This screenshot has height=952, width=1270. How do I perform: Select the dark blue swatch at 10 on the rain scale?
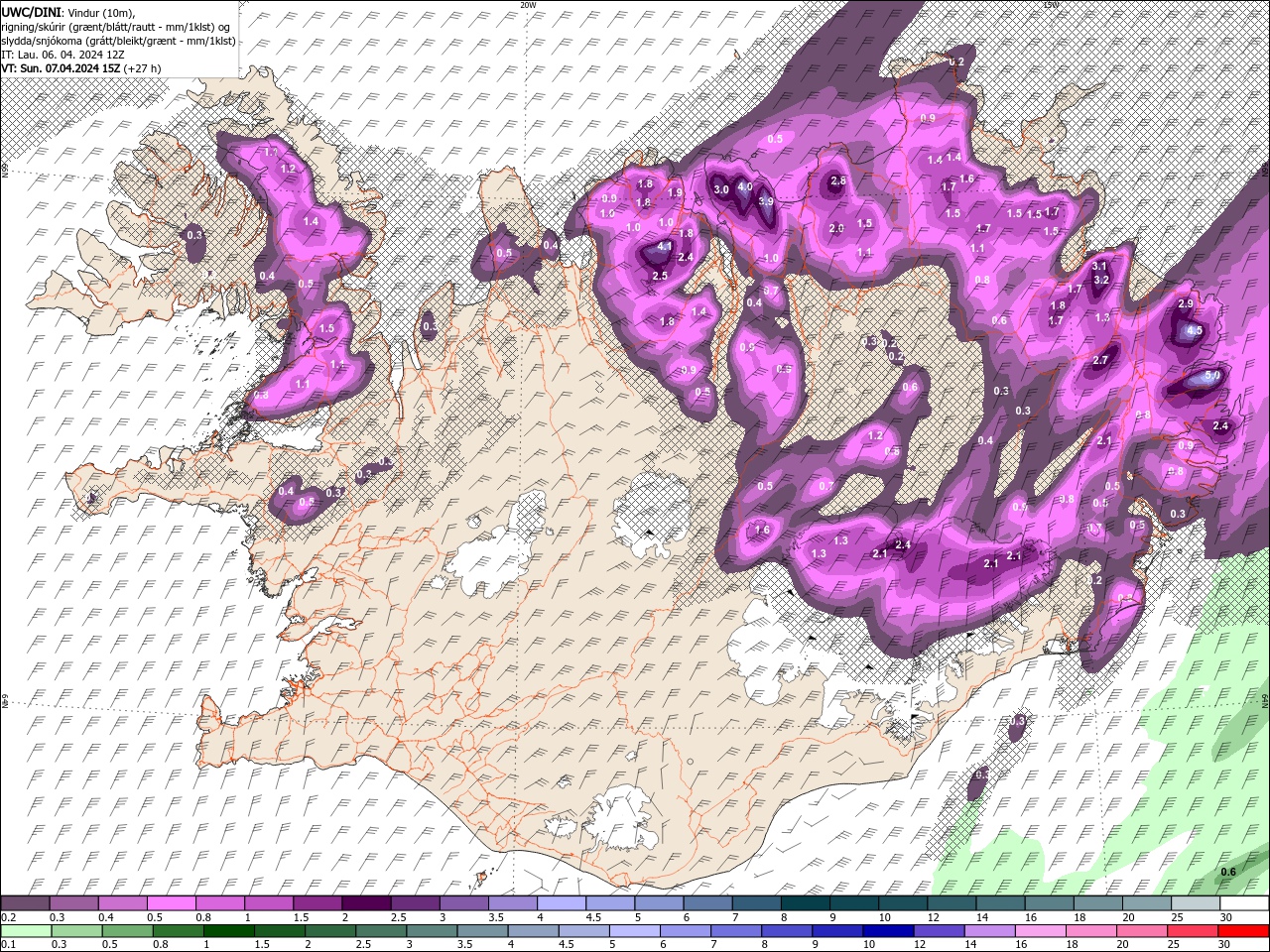888,931
